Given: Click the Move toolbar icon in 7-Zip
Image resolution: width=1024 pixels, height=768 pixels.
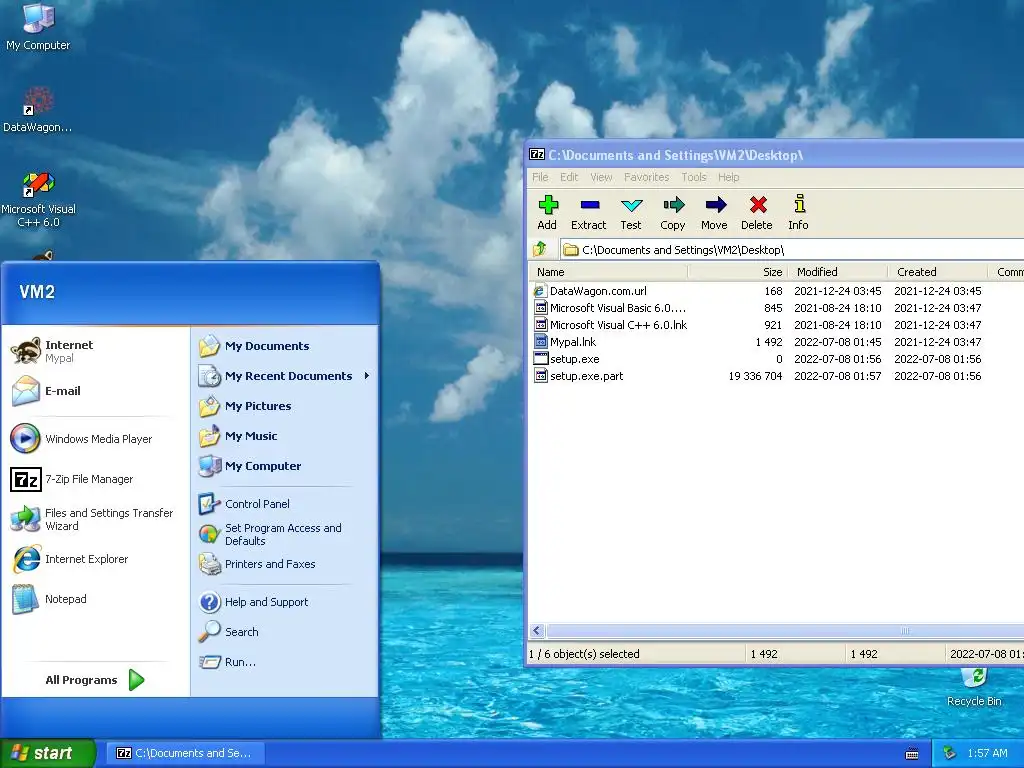Looking at the screenshot, I should tap(714, 213).
